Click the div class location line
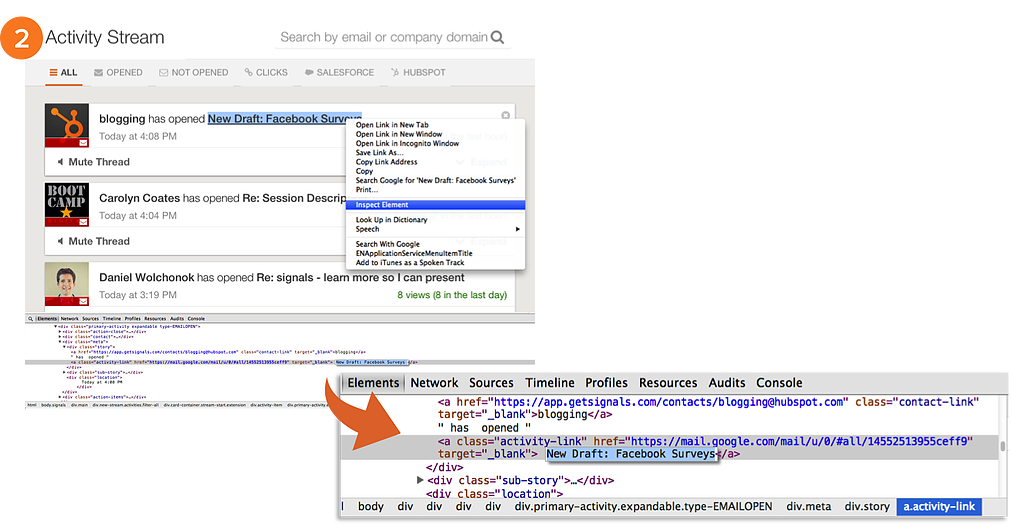 (x=494, y=494)
